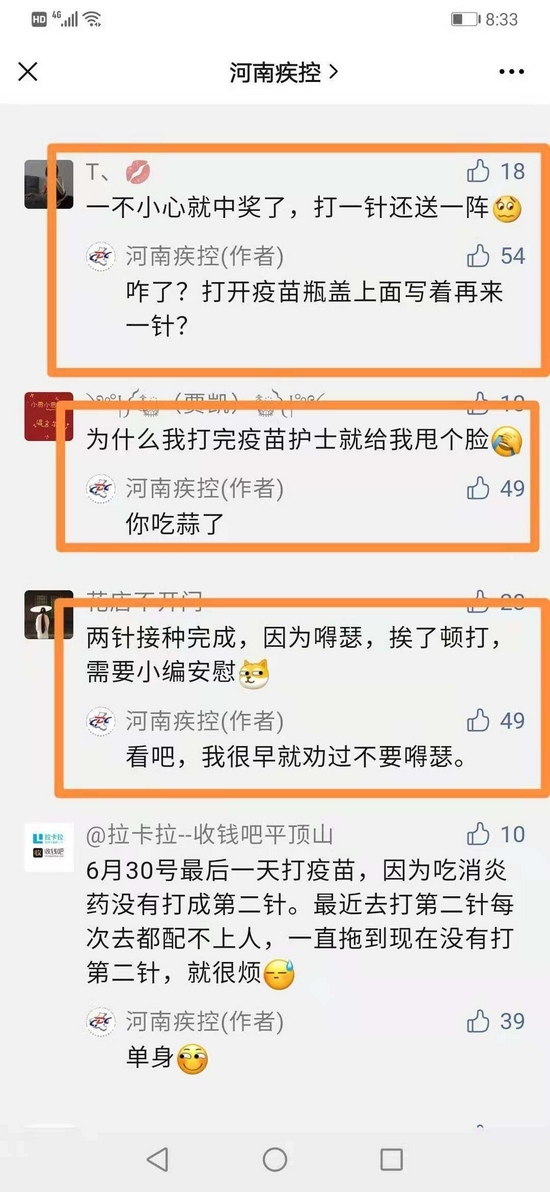Tap the 河南疾控 logo beside 咋了 reply

(x=100, y=257)
